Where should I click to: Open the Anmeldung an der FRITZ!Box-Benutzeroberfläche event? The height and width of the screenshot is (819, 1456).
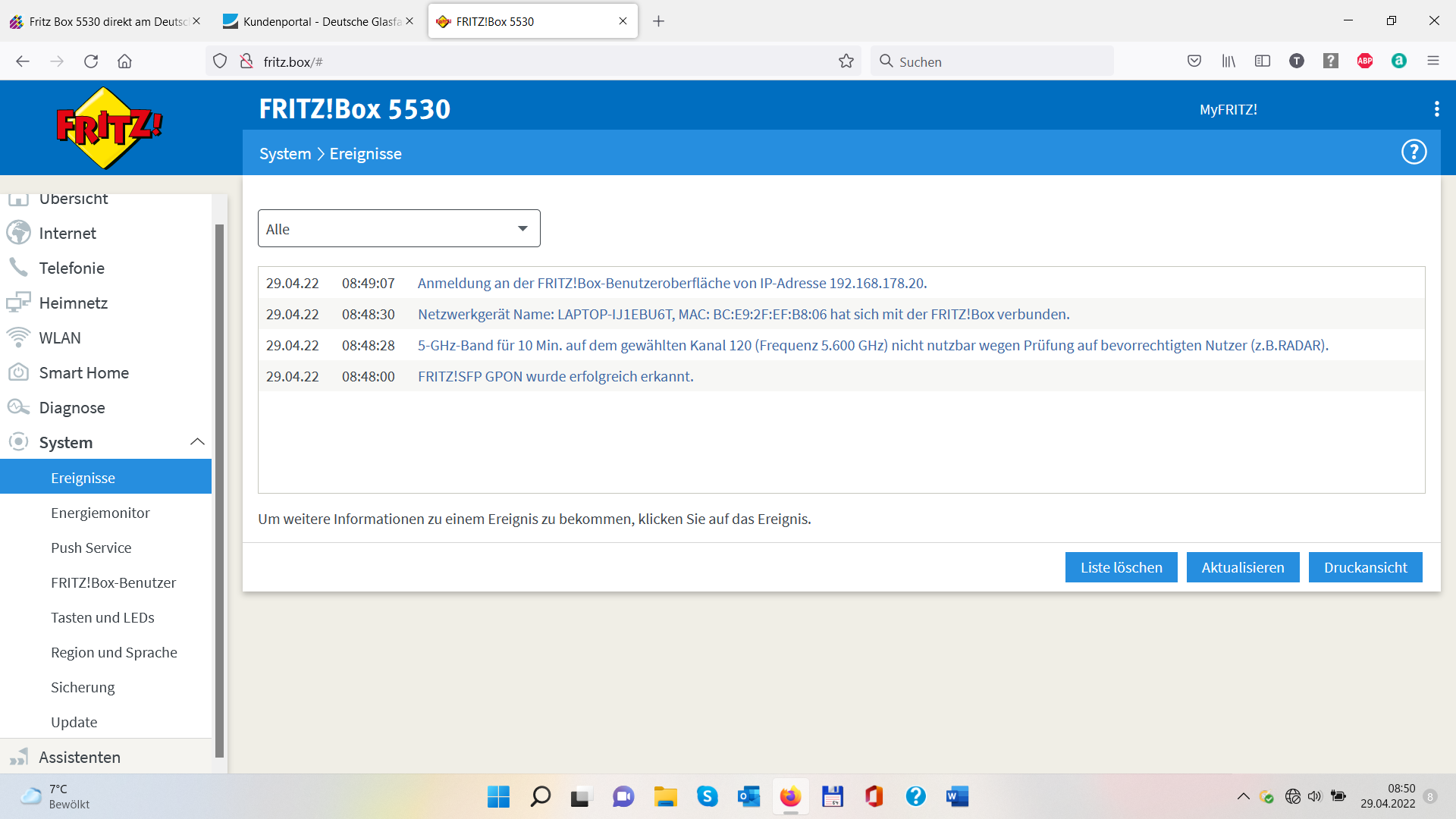click(672, 283)
